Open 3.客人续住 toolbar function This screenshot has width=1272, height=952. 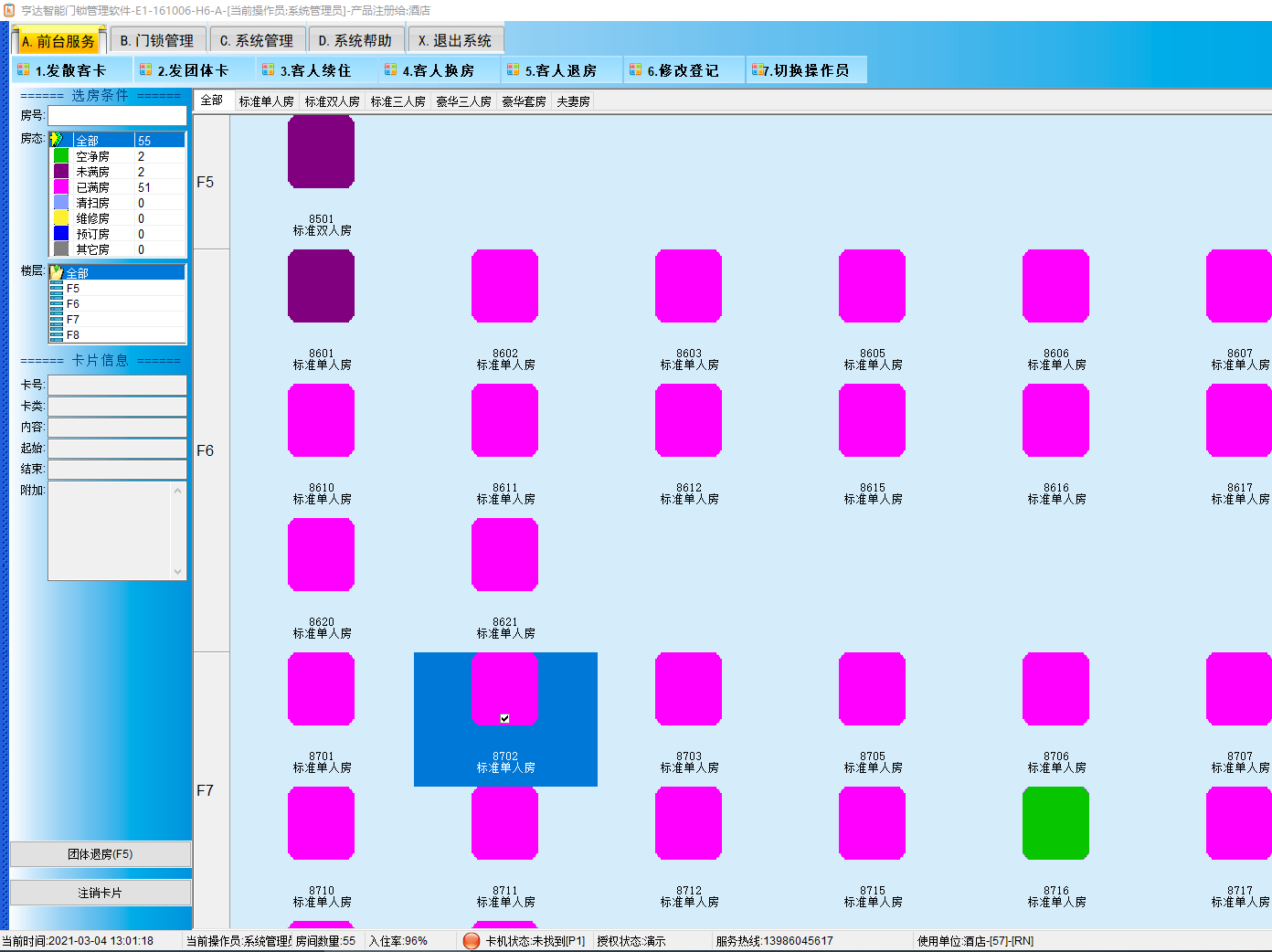pos(316,70)
